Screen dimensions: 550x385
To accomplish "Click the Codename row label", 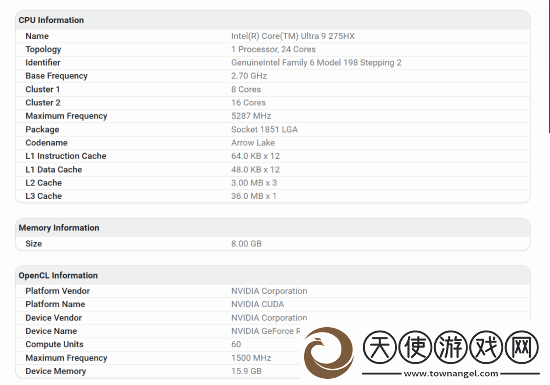I will coord(46,143).
